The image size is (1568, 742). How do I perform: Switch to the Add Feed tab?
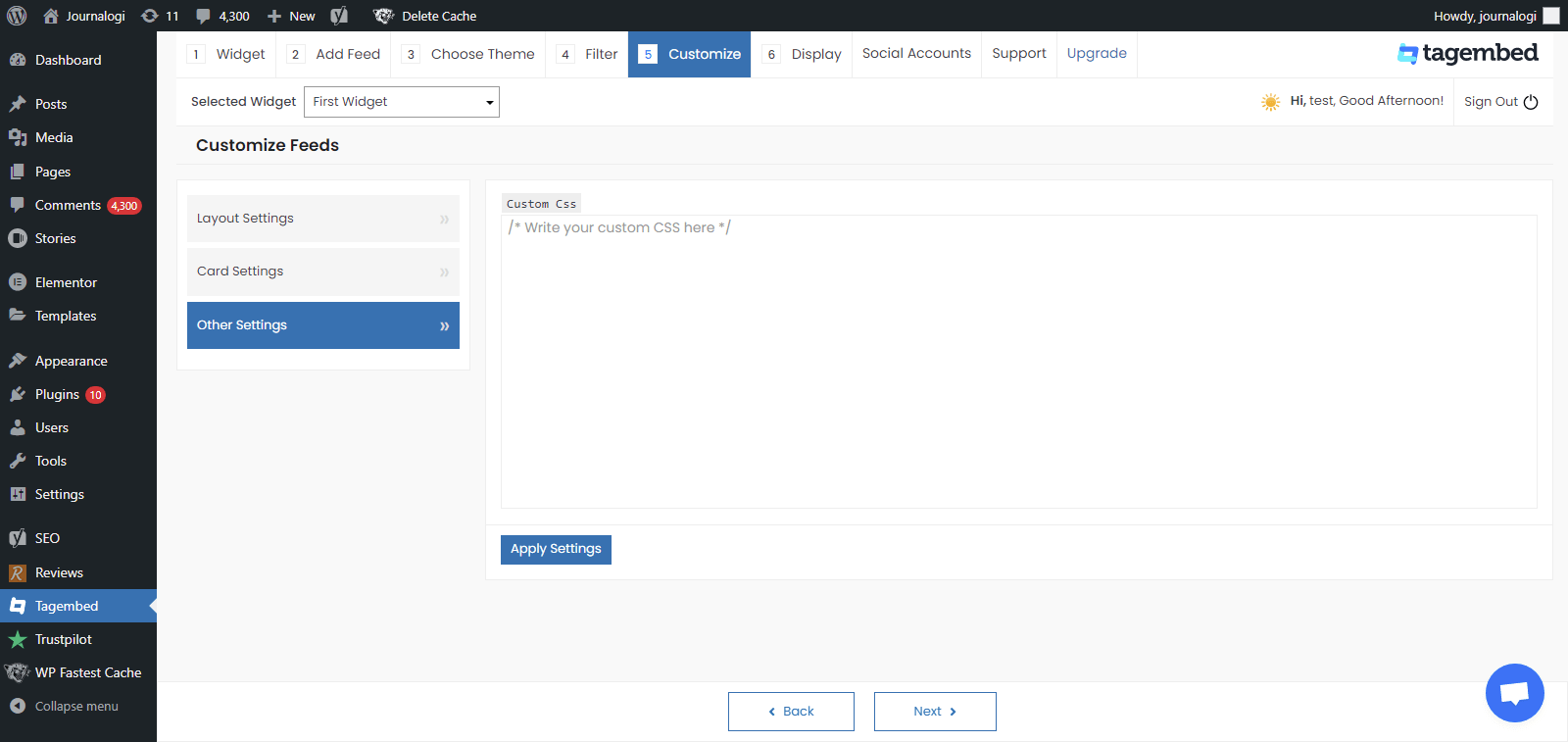(334, 54)
